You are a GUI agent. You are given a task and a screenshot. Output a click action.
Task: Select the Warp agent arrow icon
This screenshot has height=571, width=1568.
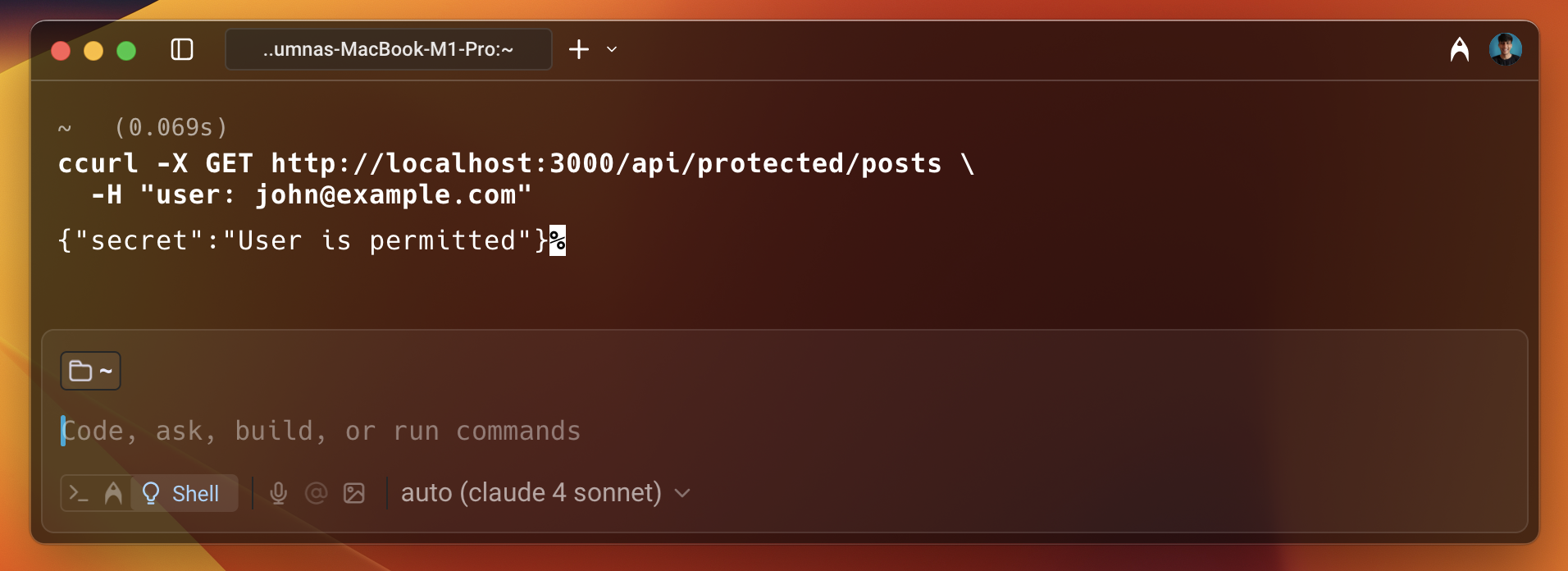114,493
